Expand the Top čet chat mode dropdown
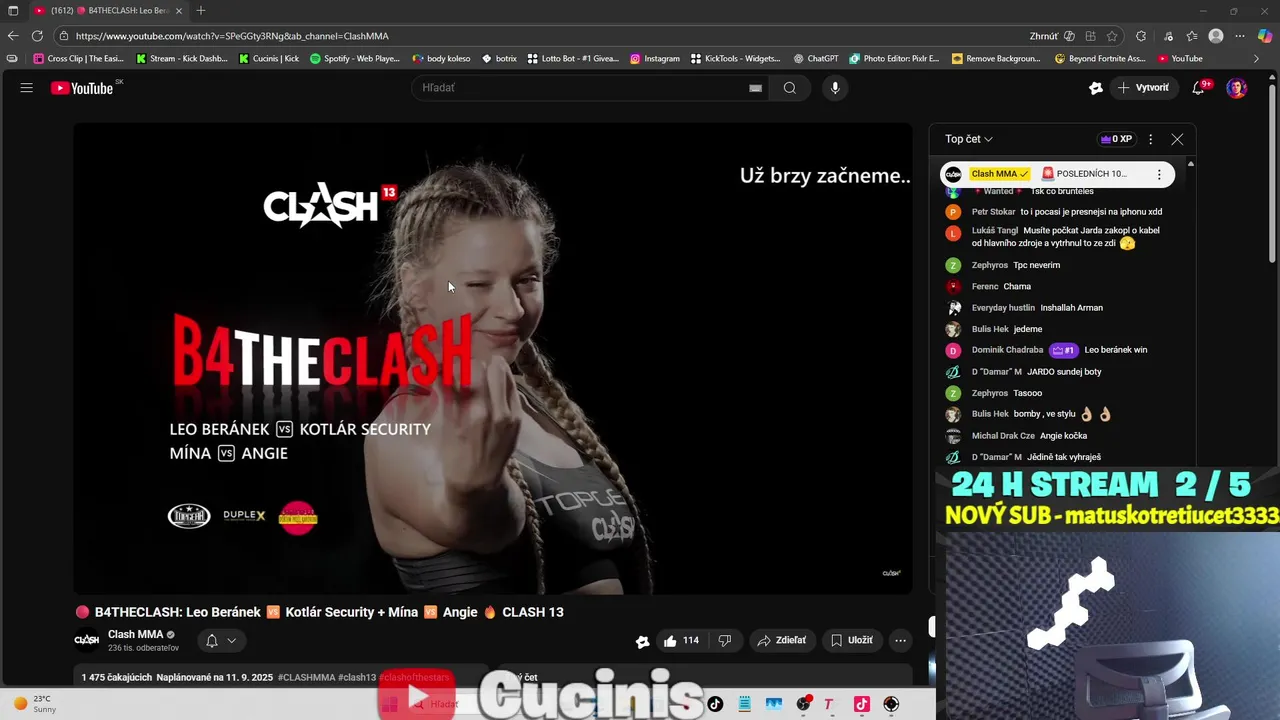1280x720 pixels. point(969,139)
